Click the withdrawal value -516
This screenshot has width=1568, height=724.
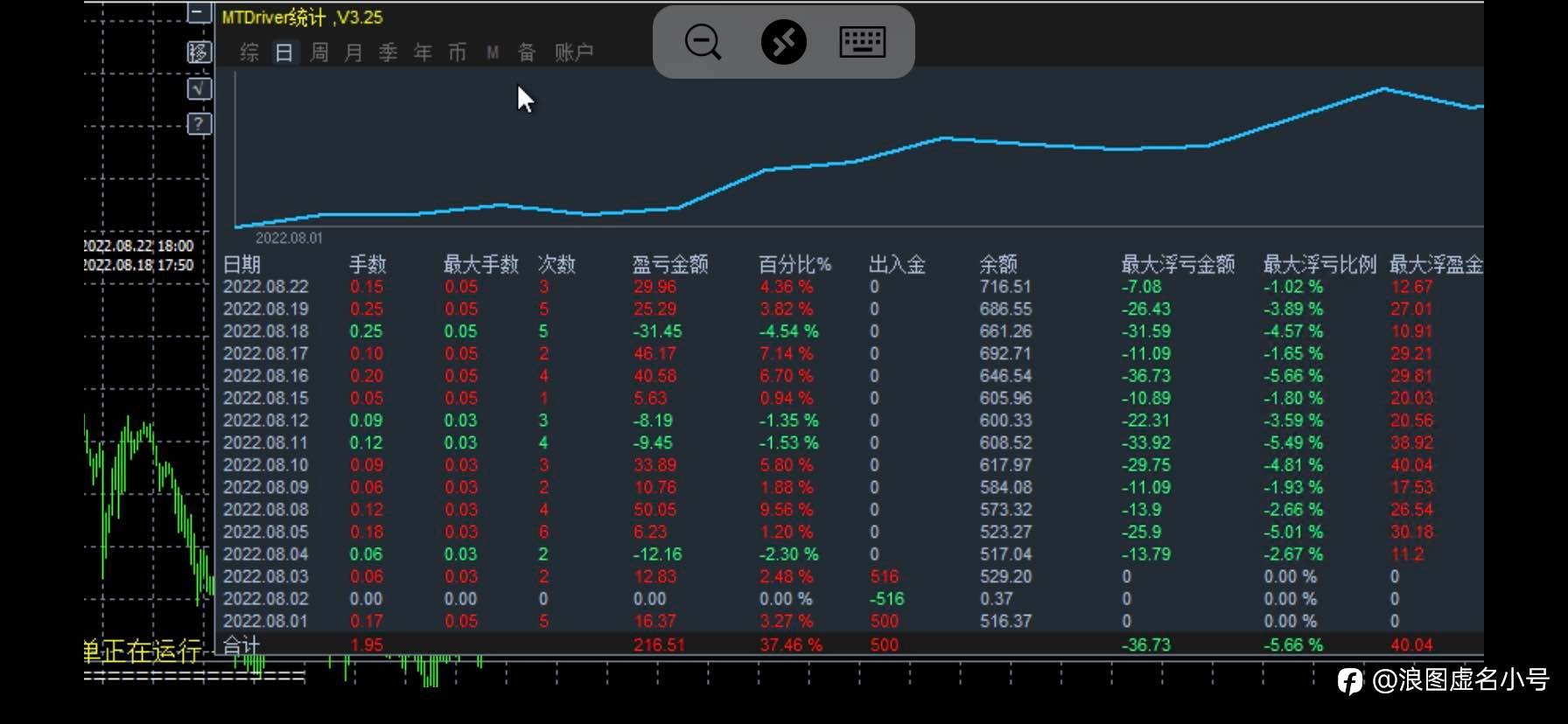(x=886, y=599)
